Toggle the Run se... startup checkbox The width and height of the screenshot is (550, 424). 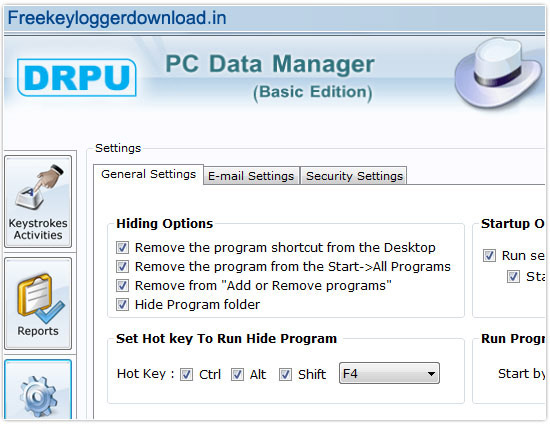(489, 256)
